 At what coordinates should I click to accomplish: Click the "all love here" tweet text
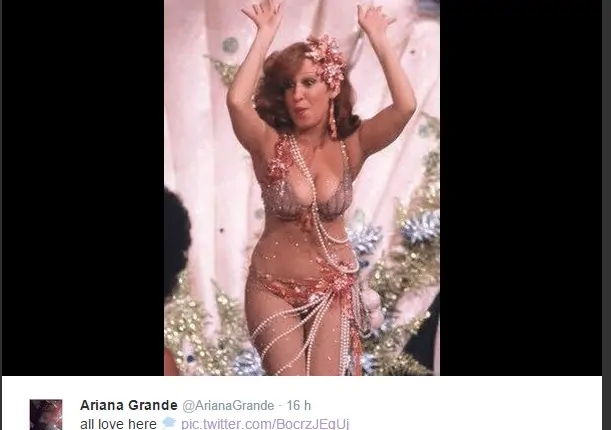tap(118, 424)
